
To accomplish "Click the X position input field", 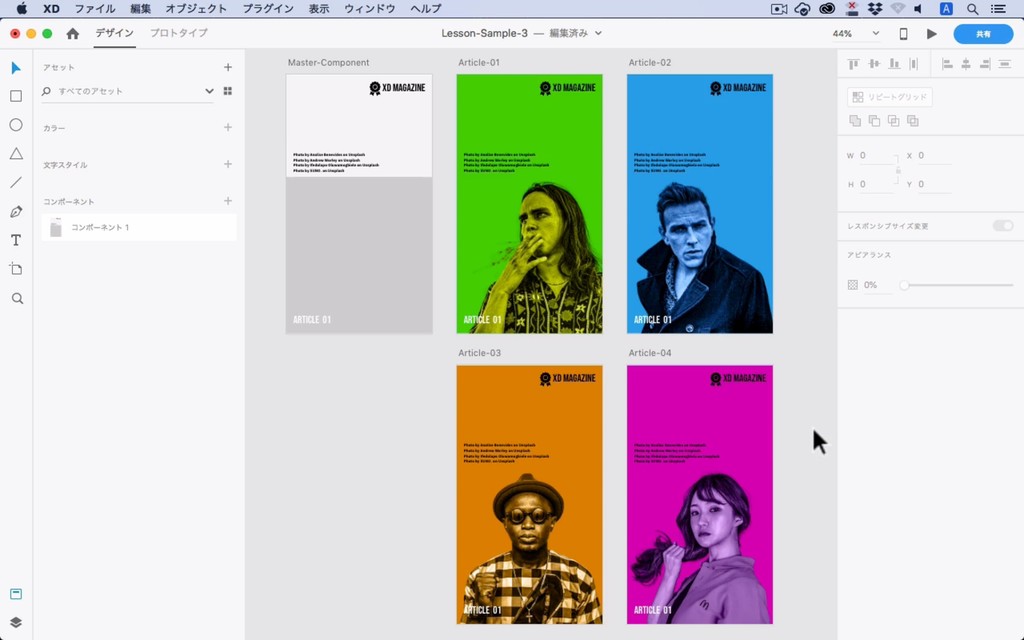I will point(935,155).
